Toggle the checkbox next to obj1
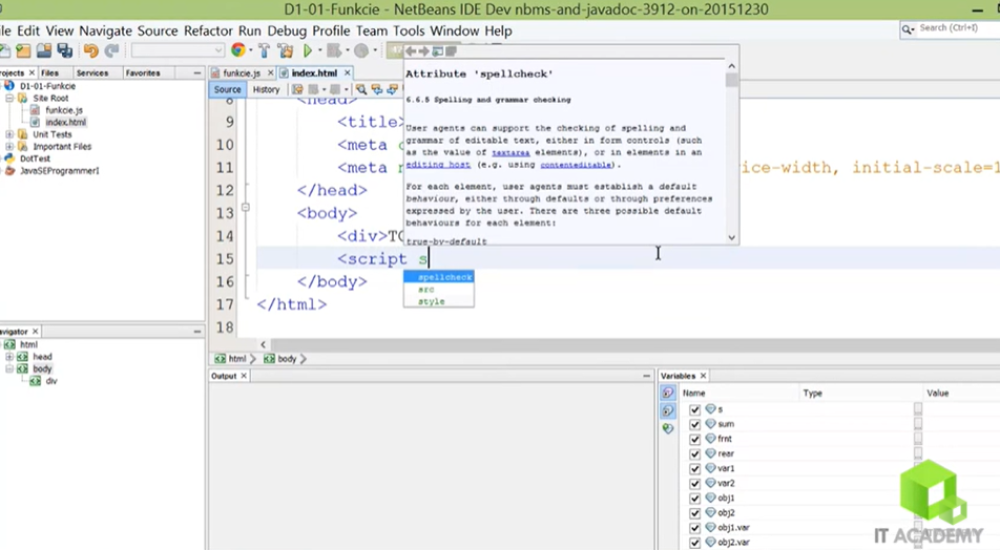 pos(695,498)
